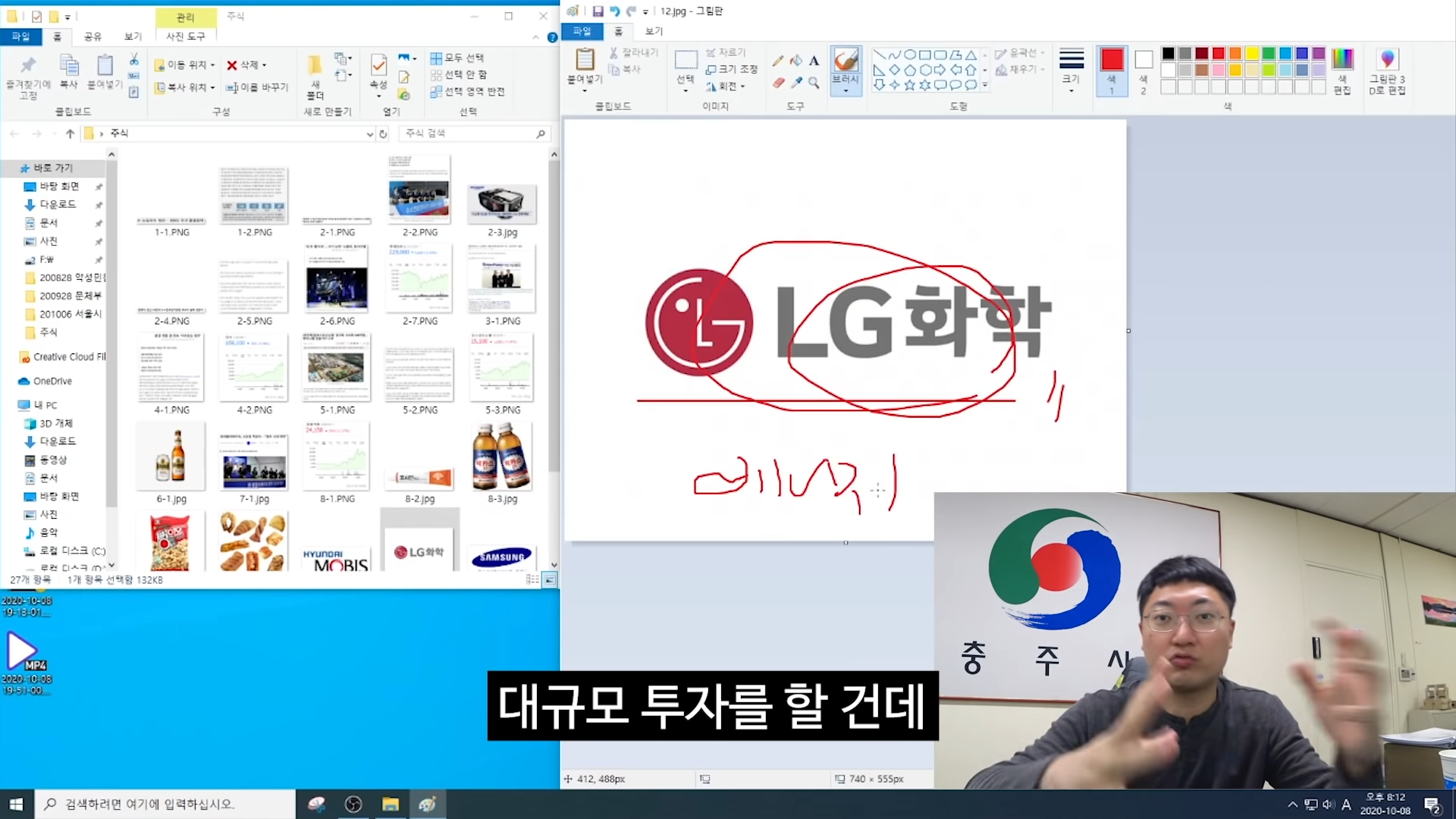Open Outline (윤곽선) dropdown in Paint
This screenshot has height=819, width=1456.
[1020, 53]
